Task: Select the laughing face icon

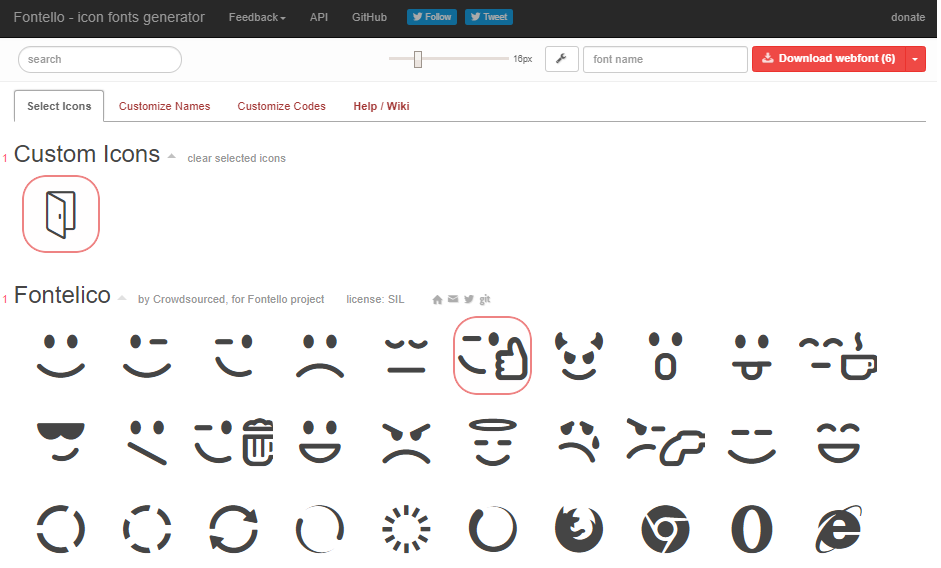Action: click(x=838, y=443)
